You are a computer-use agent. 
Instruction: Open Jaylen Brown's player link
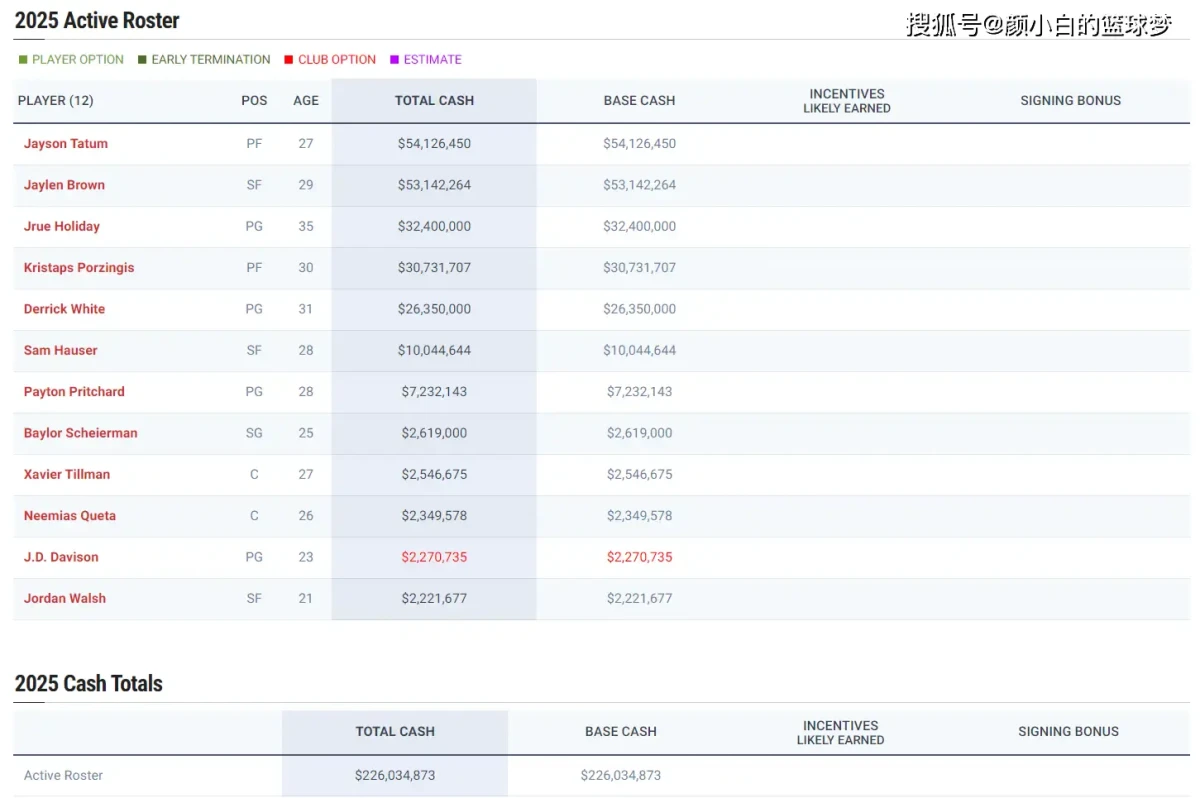tap(64, 185)
